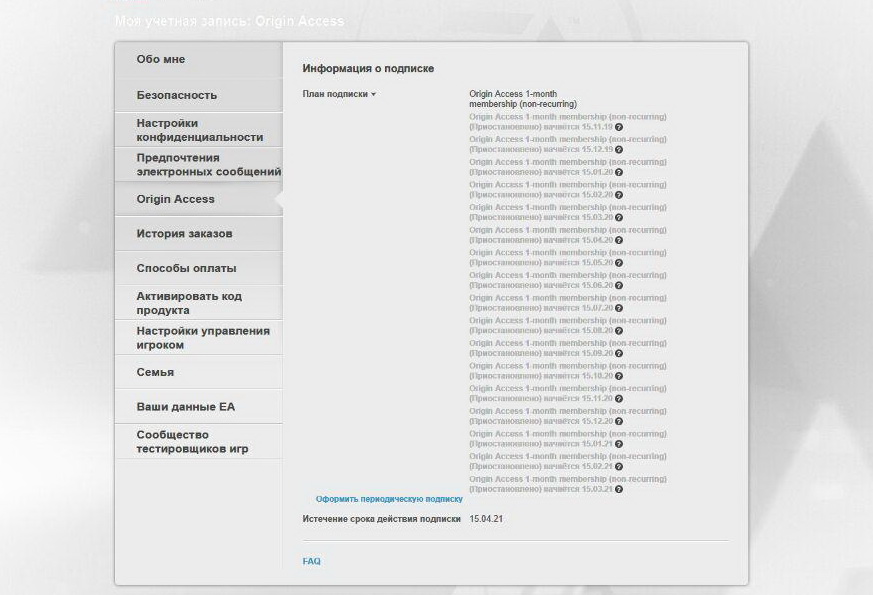Viewport: 873px width, 595px height.
Task: Open the Семья section
Action: tap(199, 372)
